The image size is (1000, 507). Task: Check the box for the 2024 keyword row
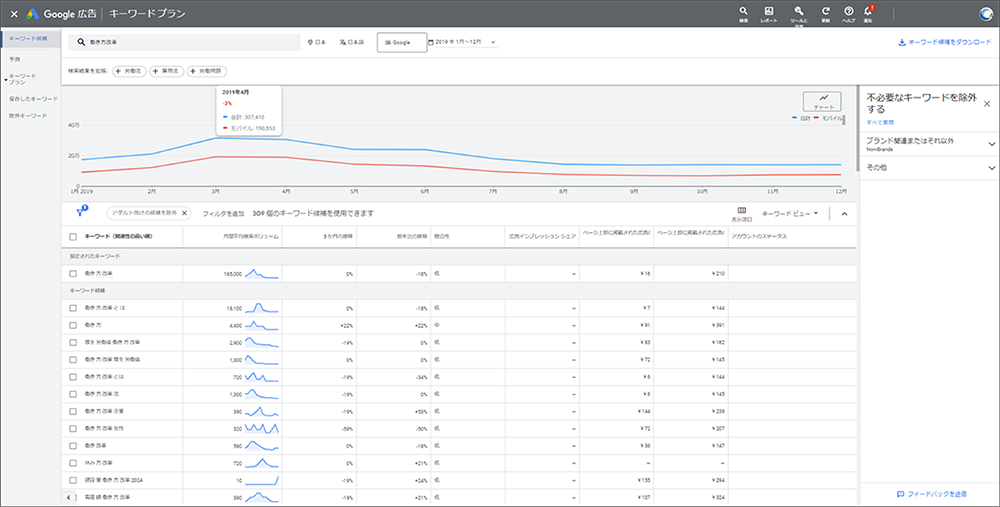(73, 480)
